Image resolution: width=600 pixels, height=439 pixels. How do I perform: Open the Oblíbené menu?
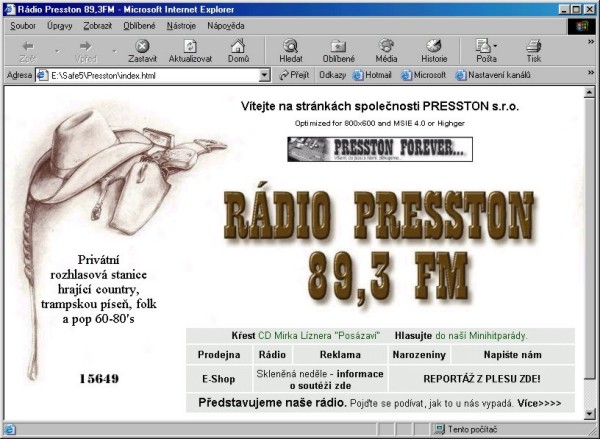tap(139, 26)
